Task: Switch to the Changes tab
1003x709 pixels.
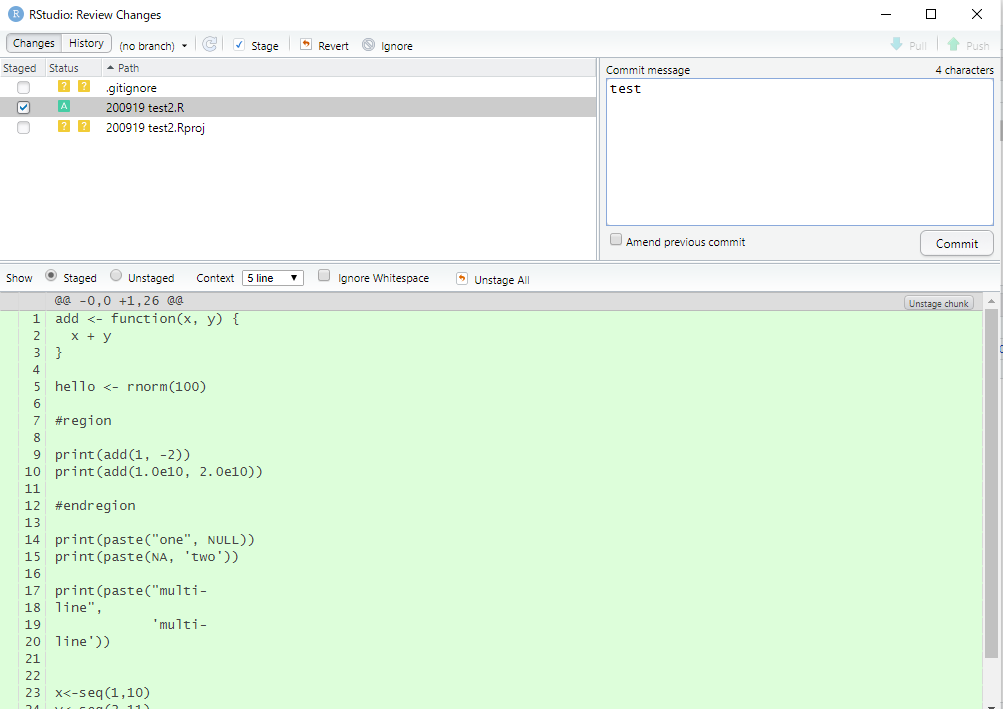Action: [x=34, y=43]
